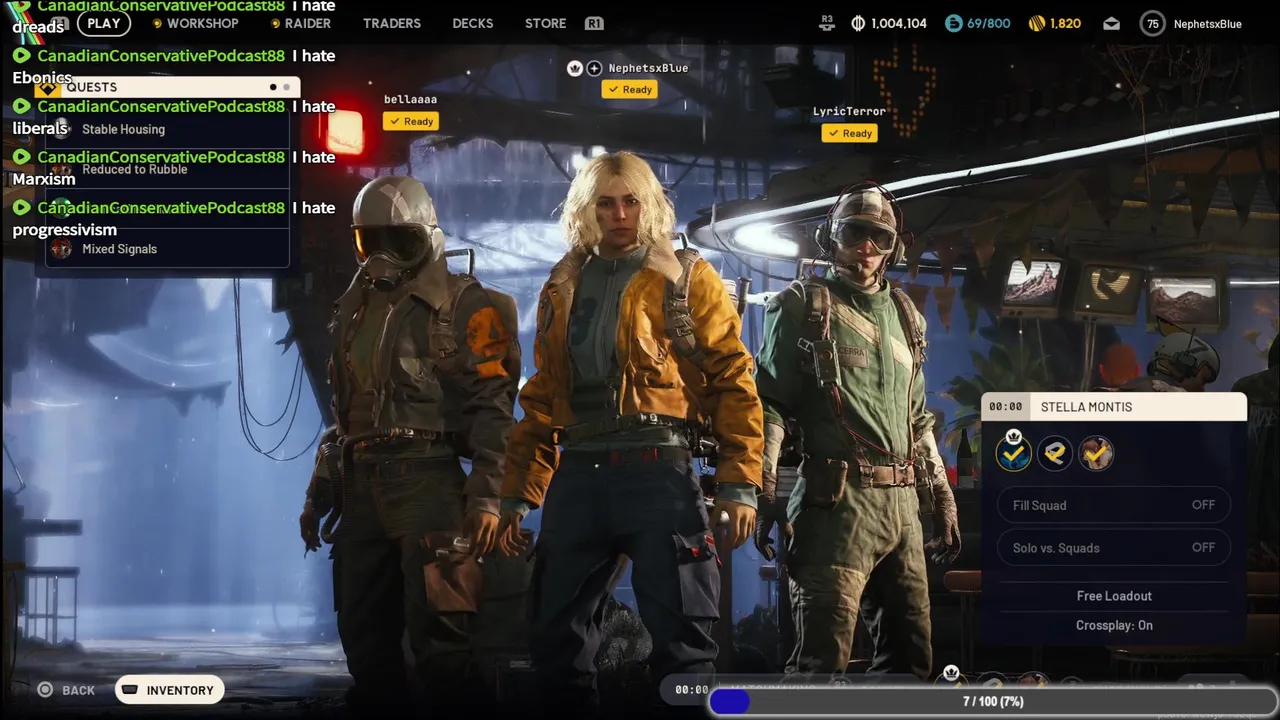Go to the TRADERS tab
The width and height of the screenshot is (1280, 720).
coord(392,23)
